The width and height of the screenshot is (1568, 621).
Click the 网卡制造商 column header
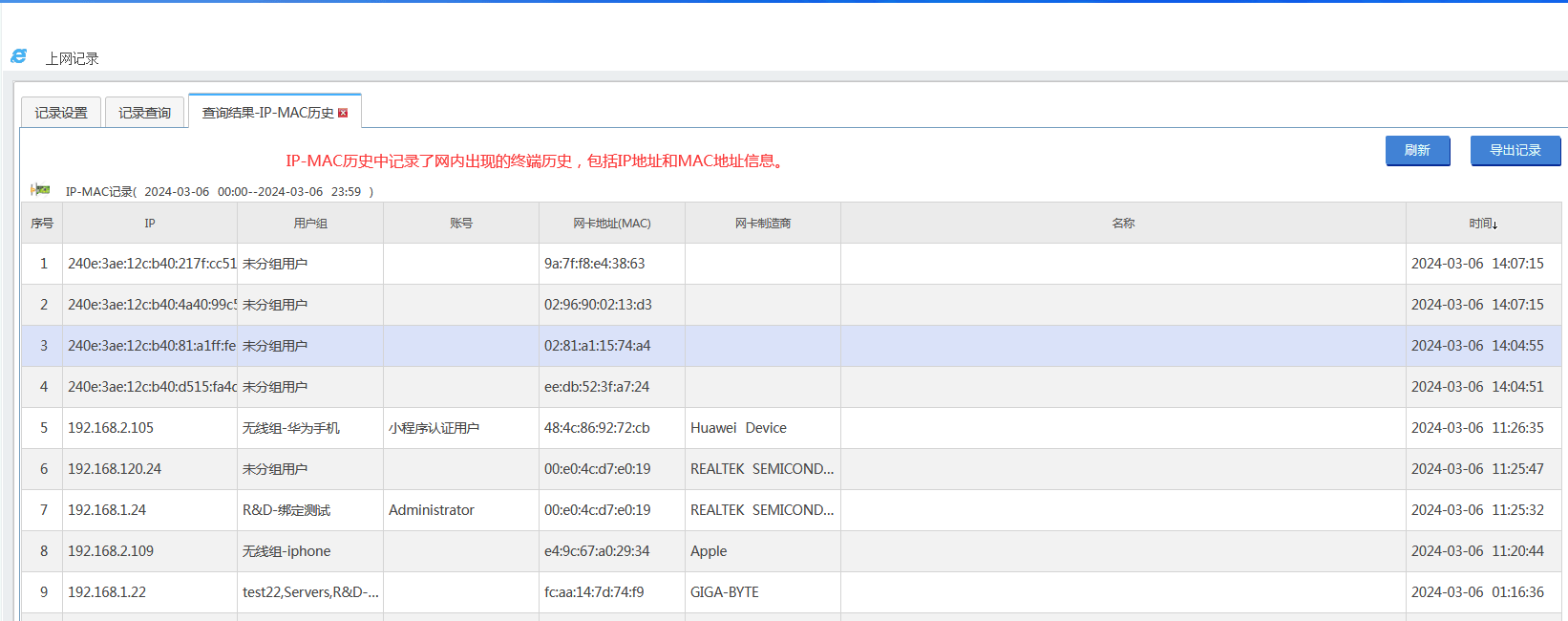point(762,224)
